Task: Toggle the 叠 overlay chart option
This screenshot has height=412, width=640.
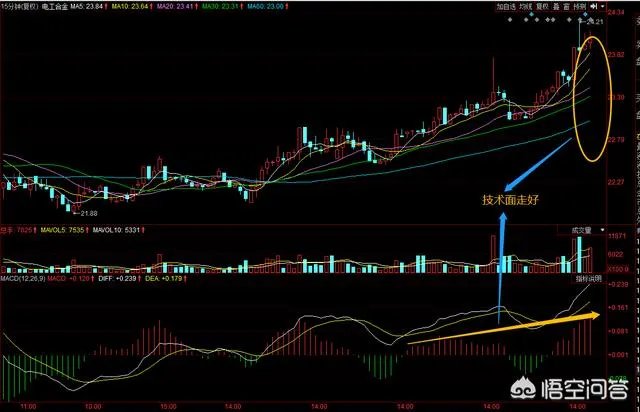Action: tap(556, 7)
